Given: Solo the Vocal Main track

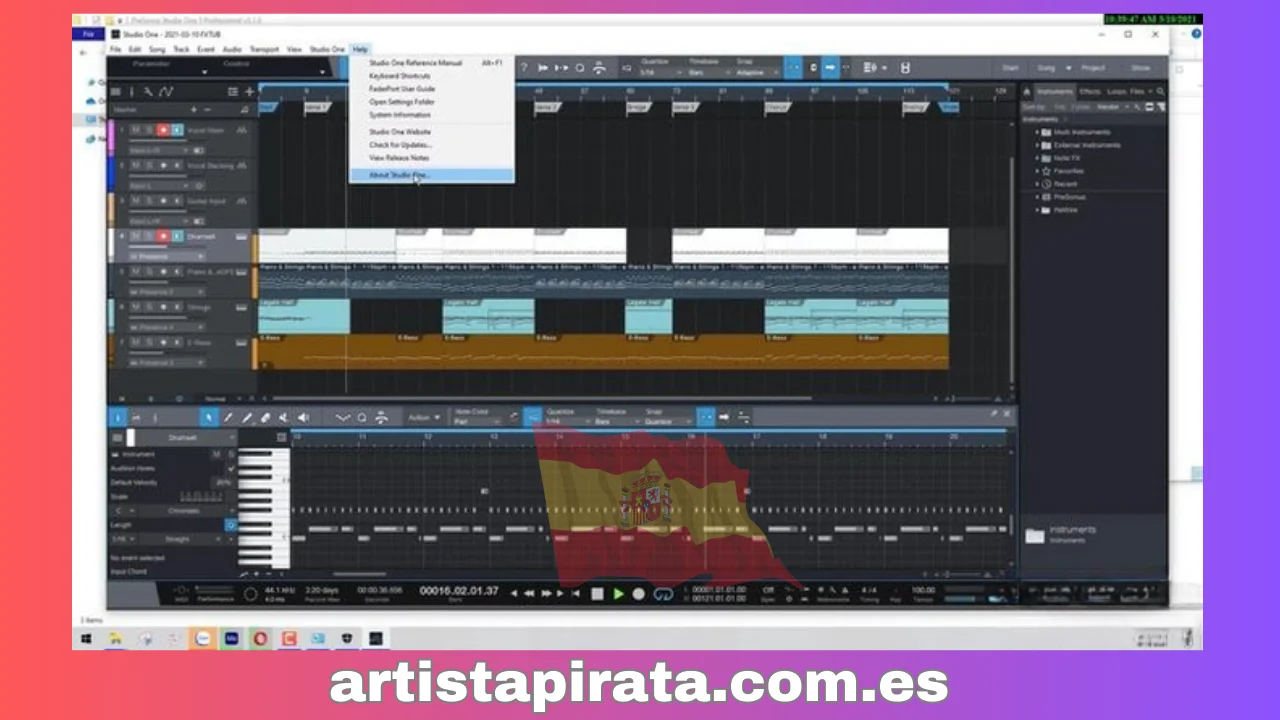Looking at the screenshot, I should pos(149,129).
